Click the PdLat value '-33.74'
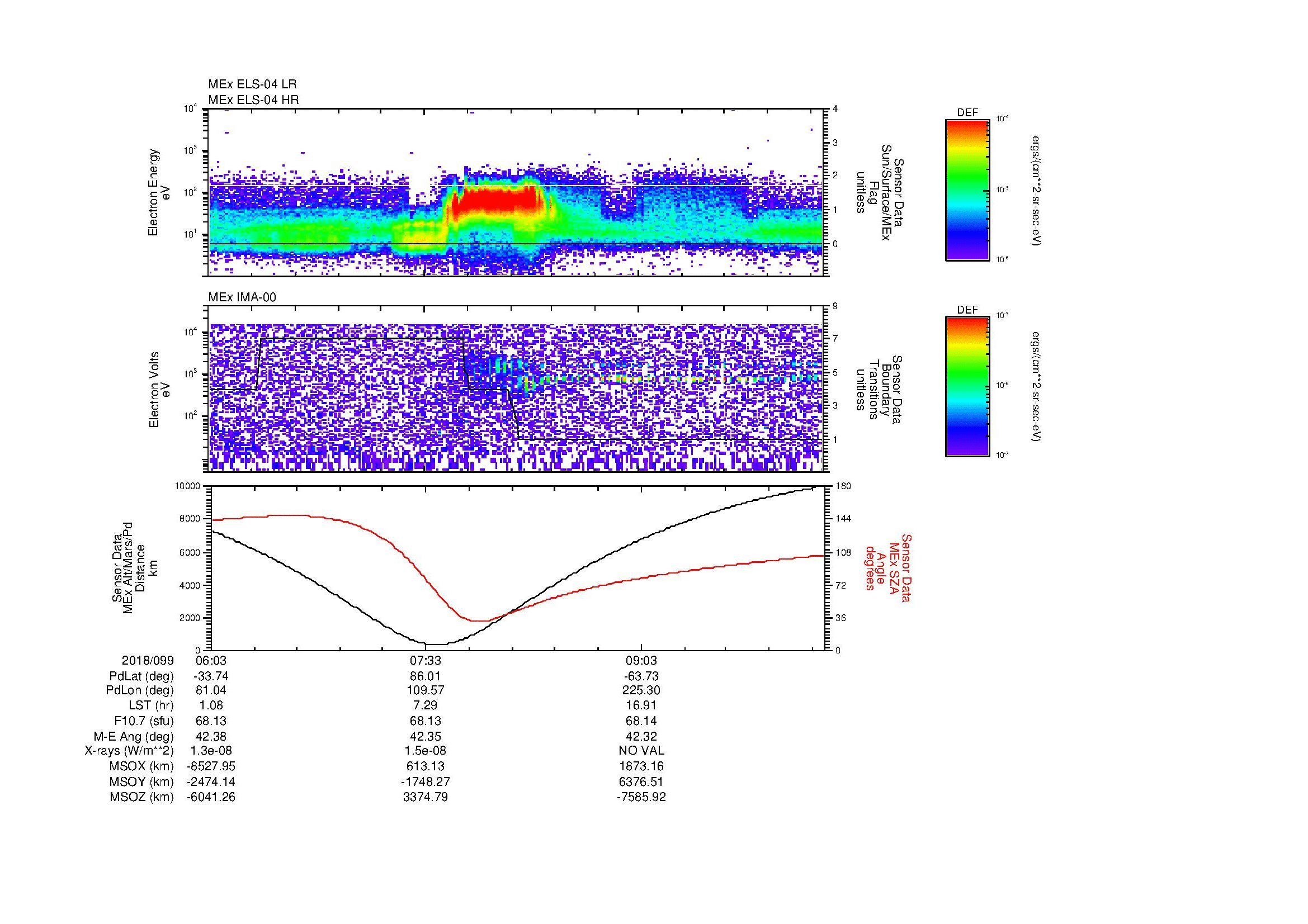Screen dimensions: 1308x924 click(211, 676)
